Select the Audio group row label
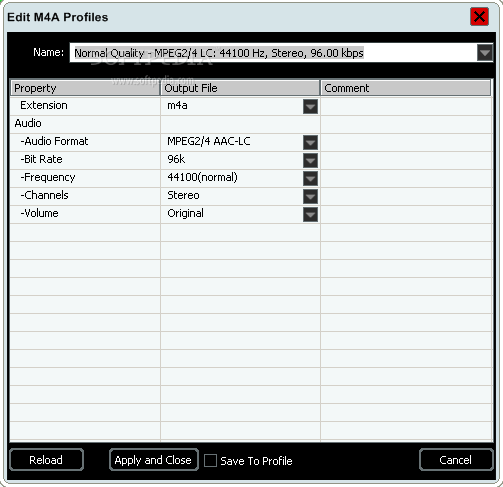The height and width of the screenshot is (487, 503). 28,123
